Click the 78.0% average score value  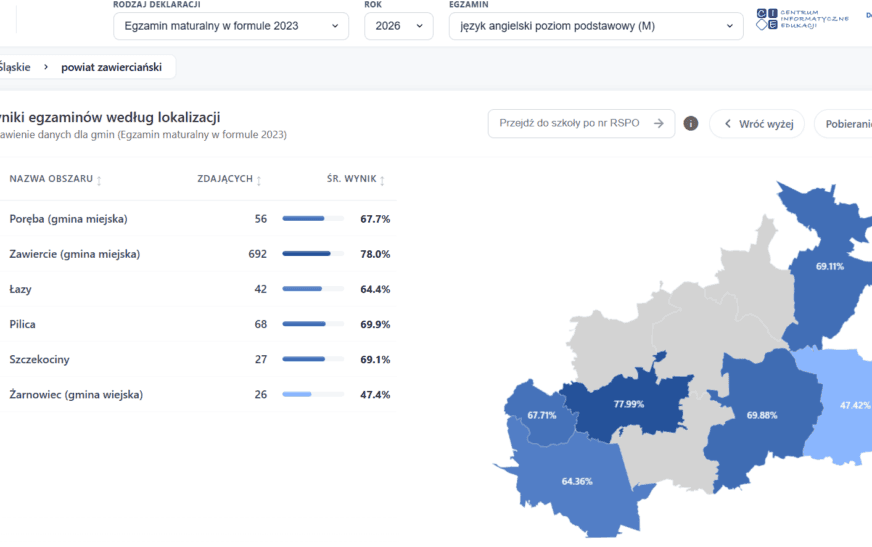[x=375, y=254]
